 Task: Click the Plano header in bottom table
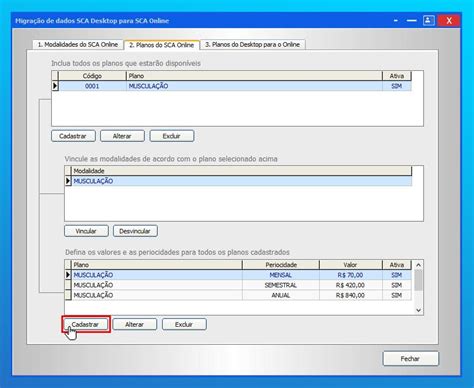(157, 265)
